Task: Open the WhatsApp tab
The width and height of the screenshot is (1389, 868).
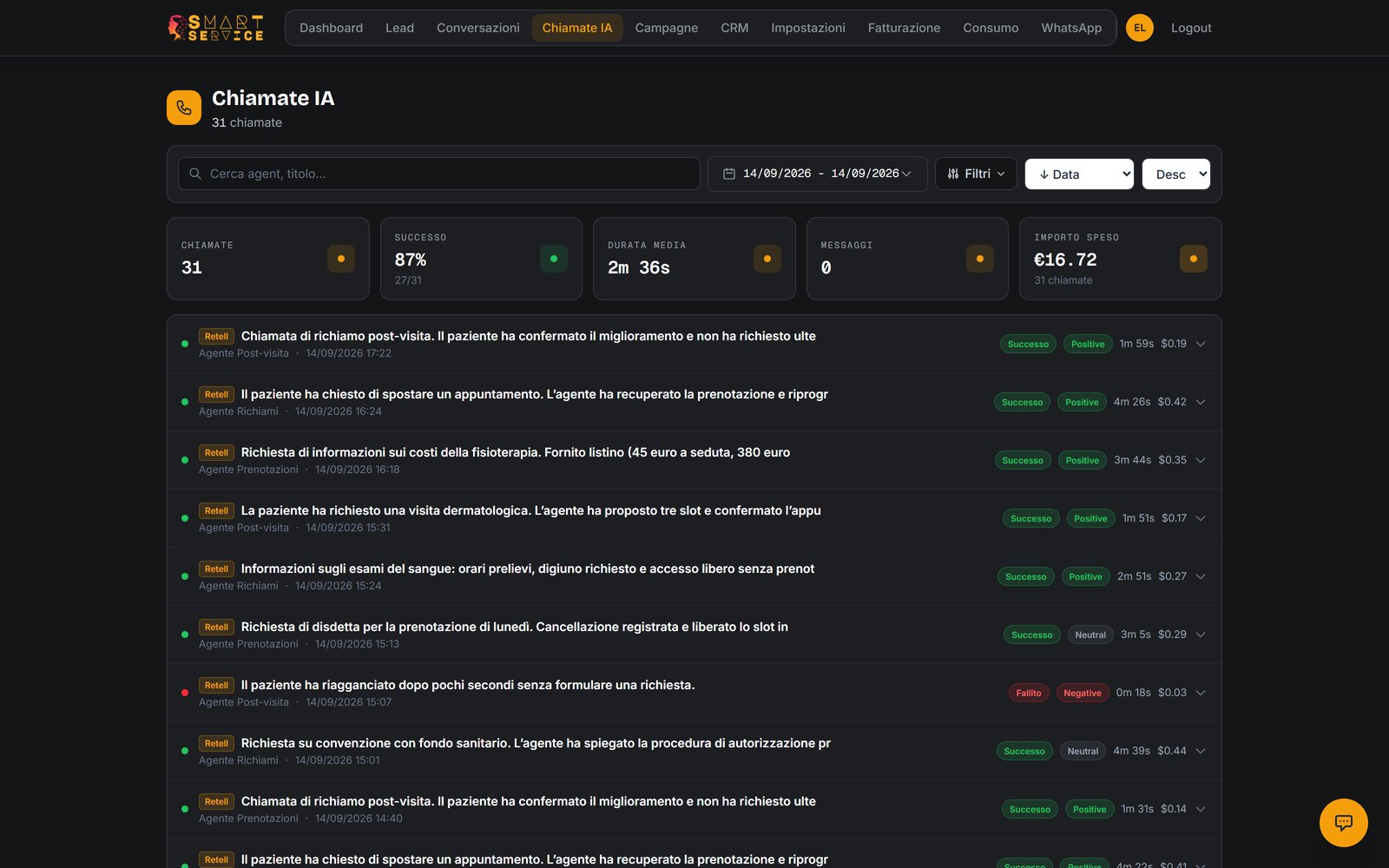Action: click(1071, 28)
